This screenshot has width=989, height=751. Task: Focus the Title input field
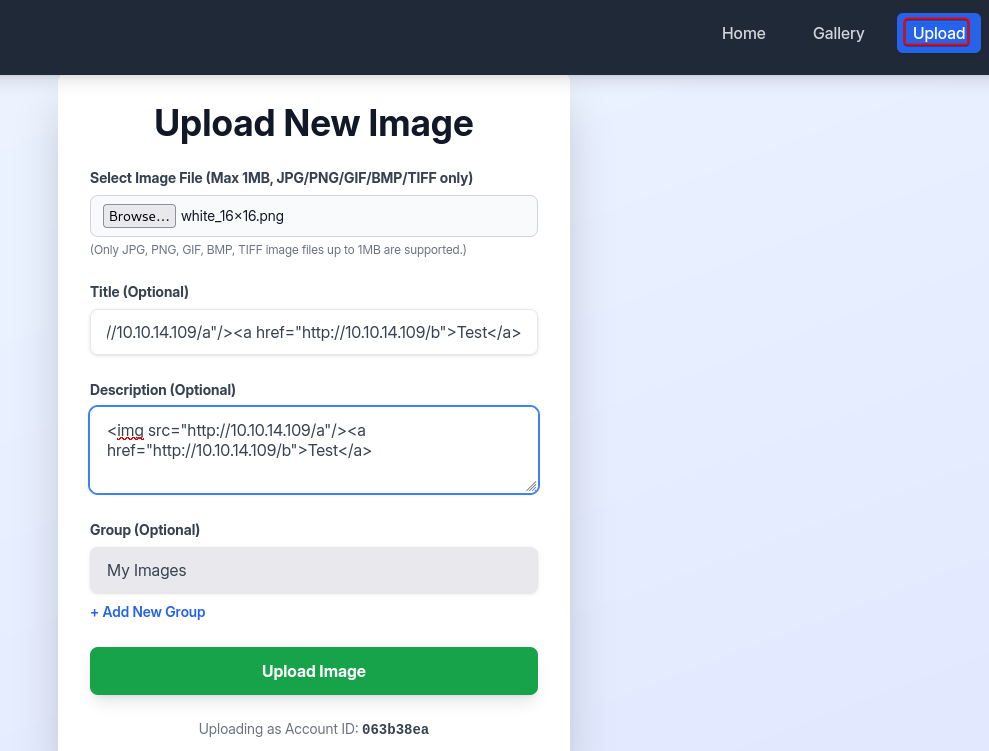point(314,332)
